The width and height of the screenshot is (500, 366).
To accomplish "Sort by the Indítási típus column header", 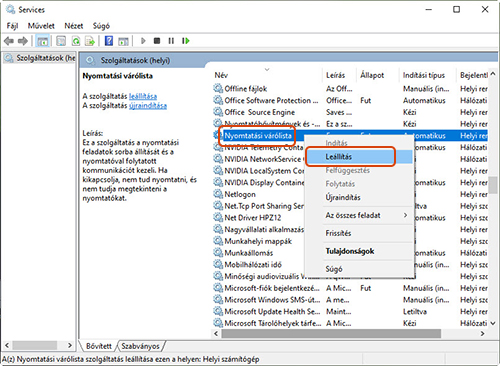I will 427,75.
